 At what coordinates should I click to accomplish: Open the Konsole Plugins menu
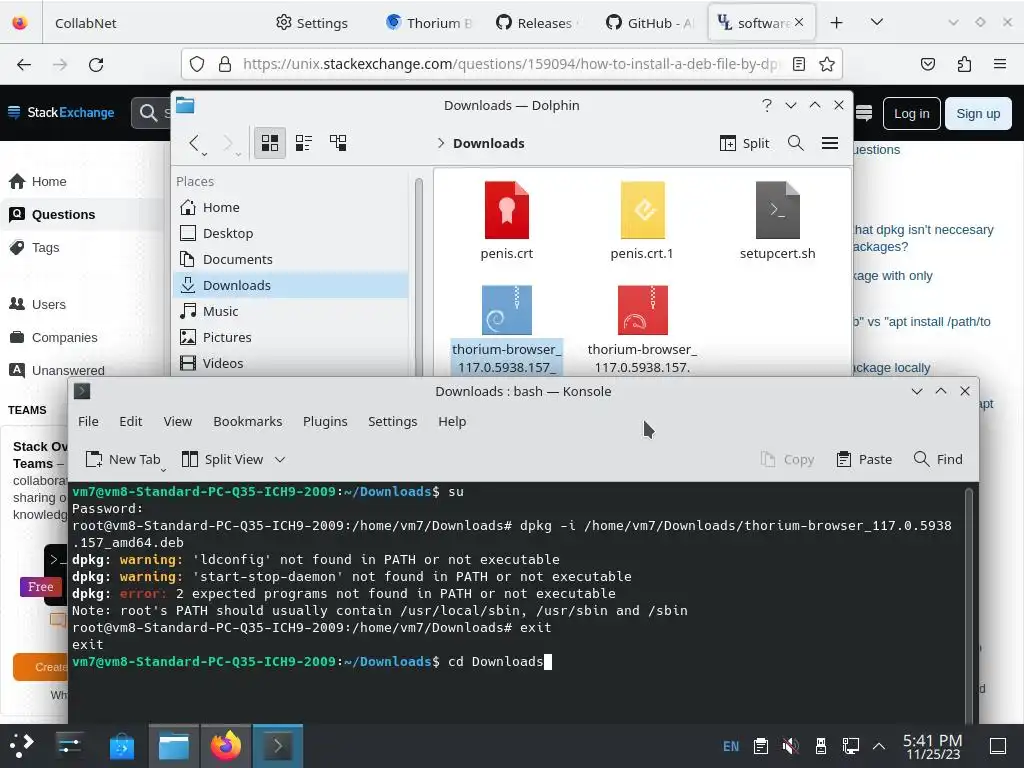tap(325, 421)
